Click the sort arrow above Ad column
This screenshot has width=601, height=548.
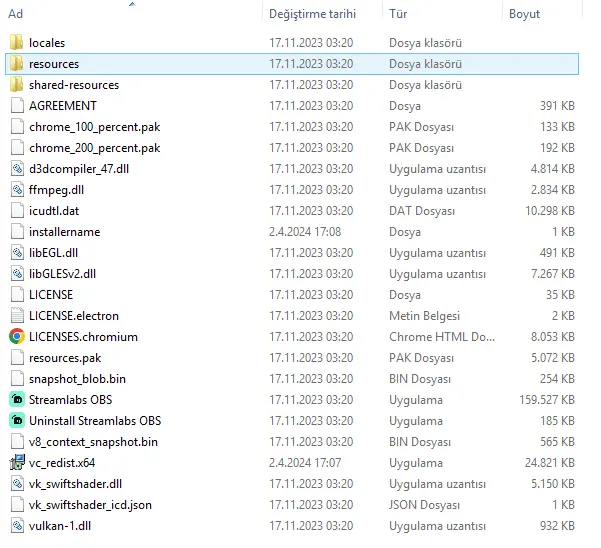click(132, 4)
